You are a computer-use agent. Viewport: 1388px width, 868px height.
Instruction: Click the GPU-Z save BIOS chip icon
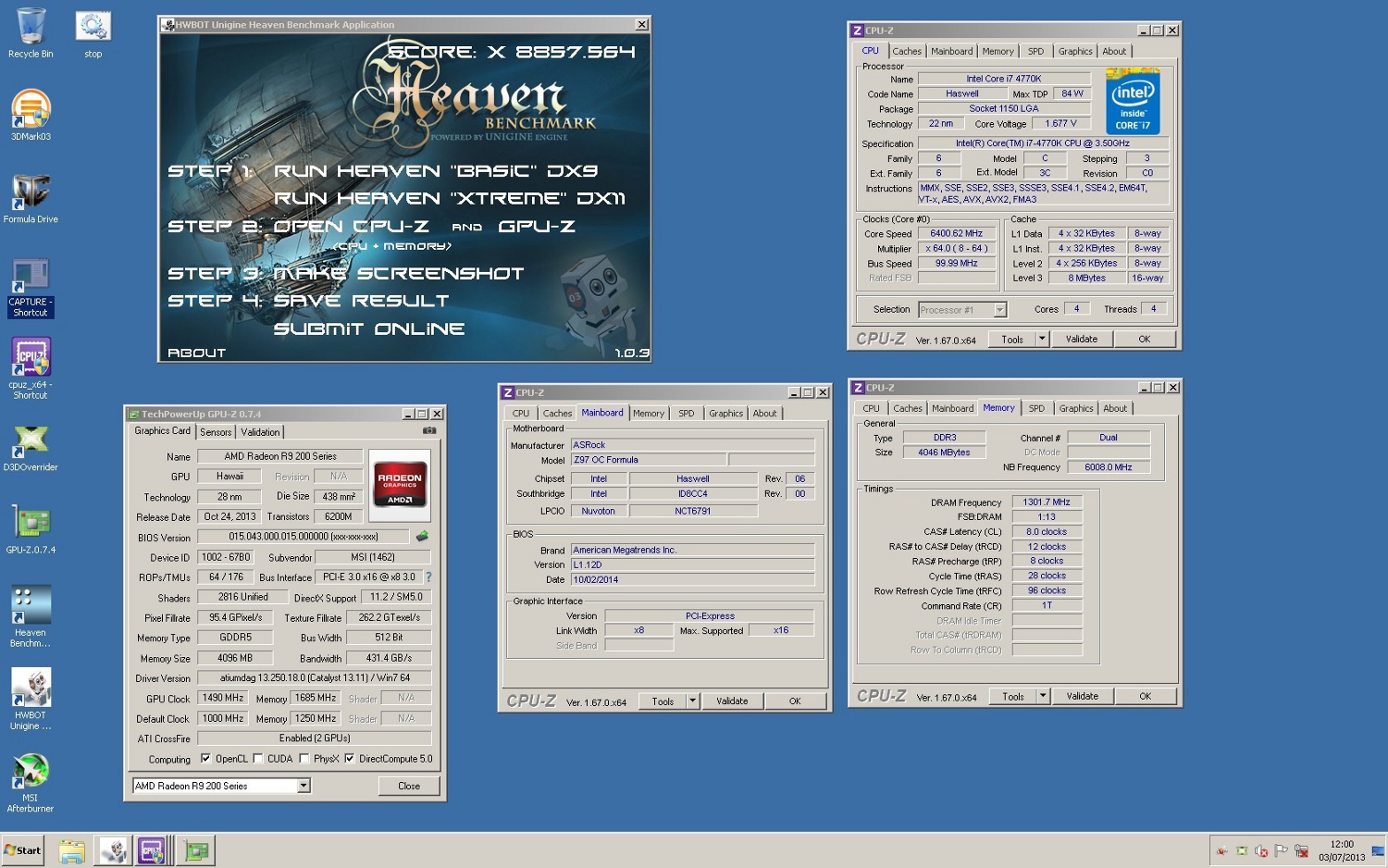point(423,537)
